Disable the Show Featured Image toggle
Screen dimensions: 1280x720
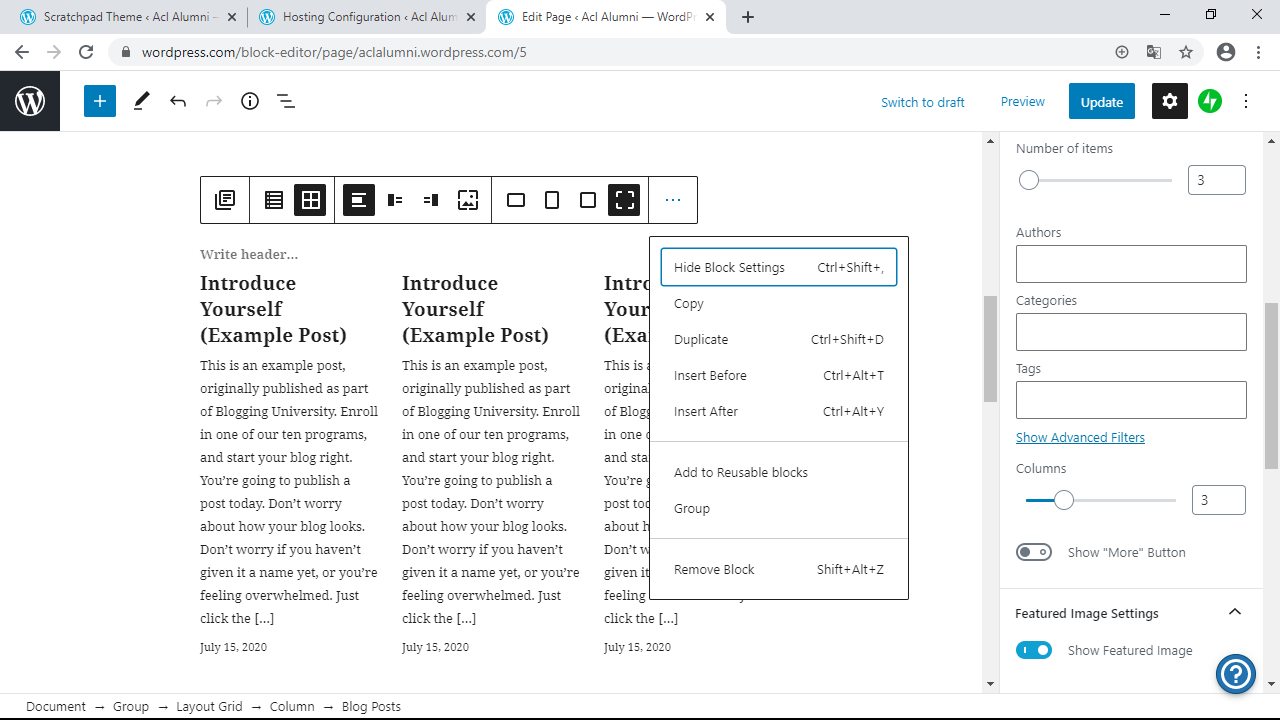click(1034, 650)
